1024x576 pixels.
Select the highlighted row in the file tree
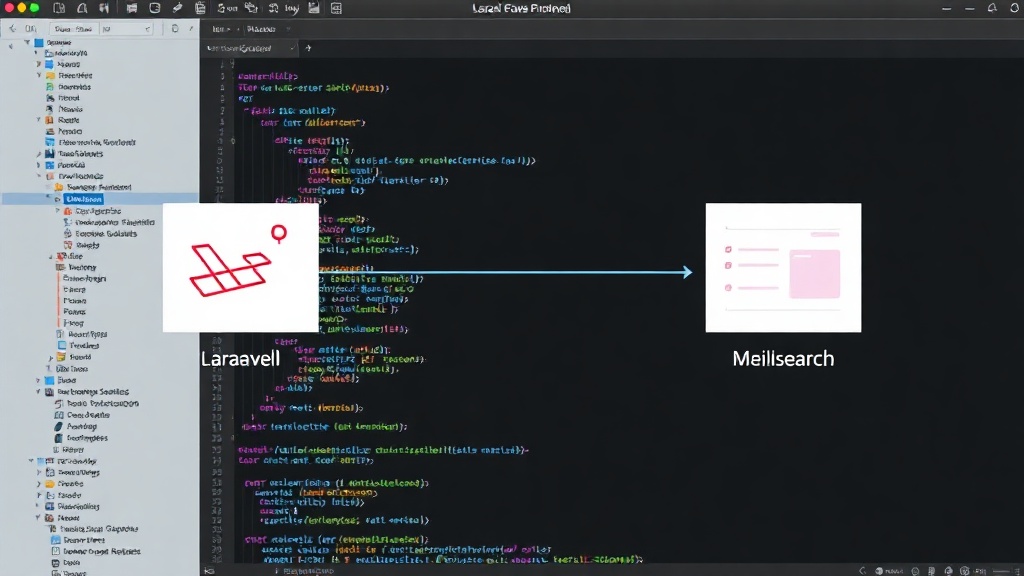tap(100, 199)
